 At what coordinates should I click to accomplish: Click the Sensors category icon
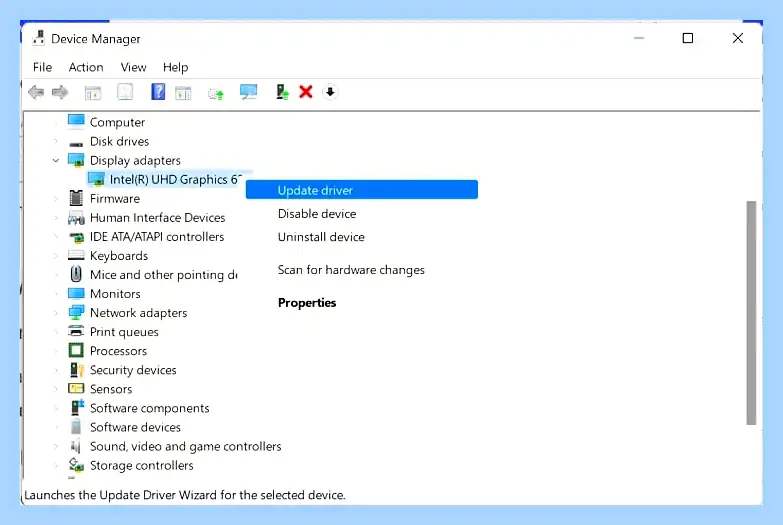tap(76, 389)
